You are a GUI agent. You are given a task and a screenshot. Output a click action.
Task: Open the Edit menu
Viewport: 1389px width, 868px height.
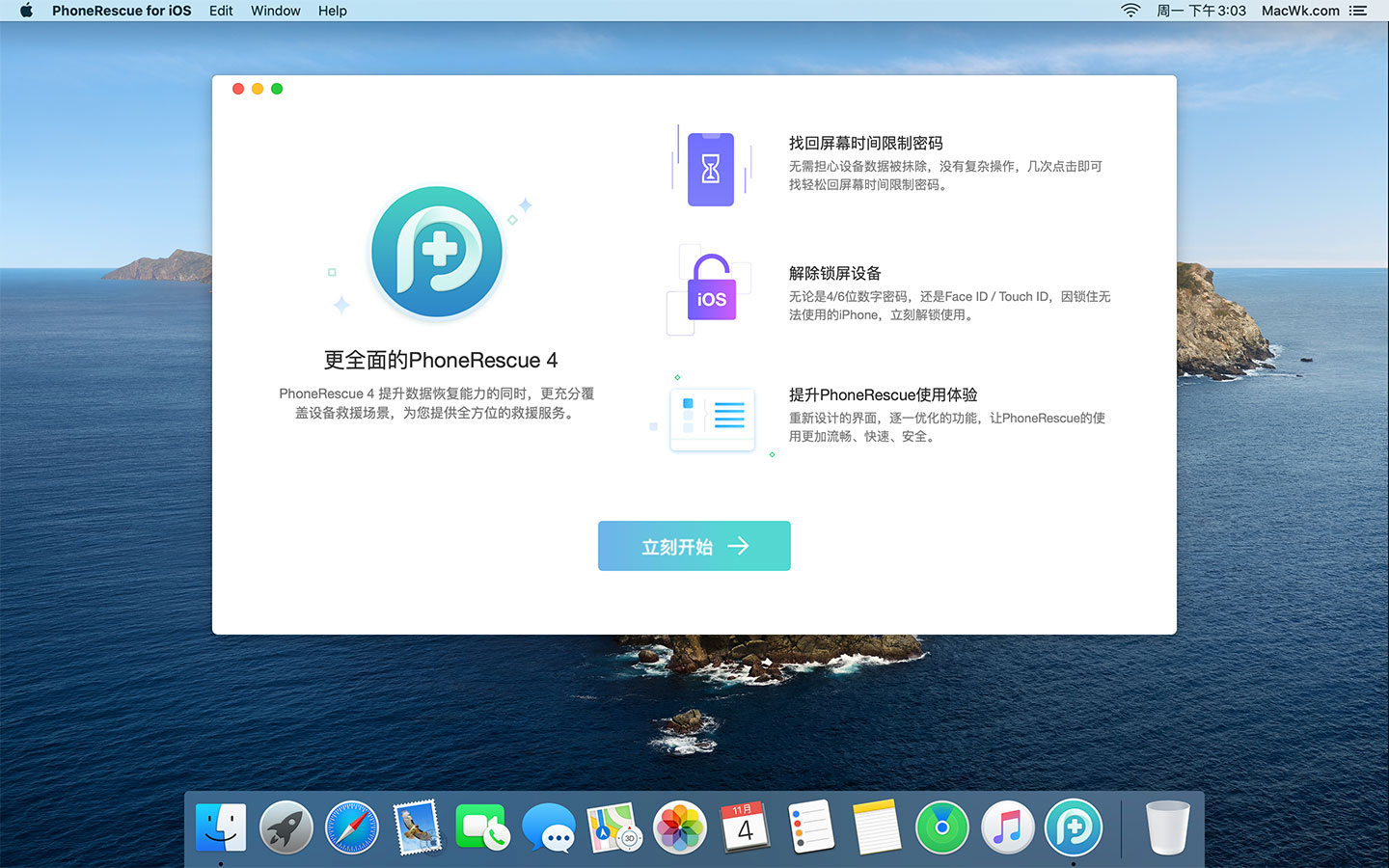(221, 11)
